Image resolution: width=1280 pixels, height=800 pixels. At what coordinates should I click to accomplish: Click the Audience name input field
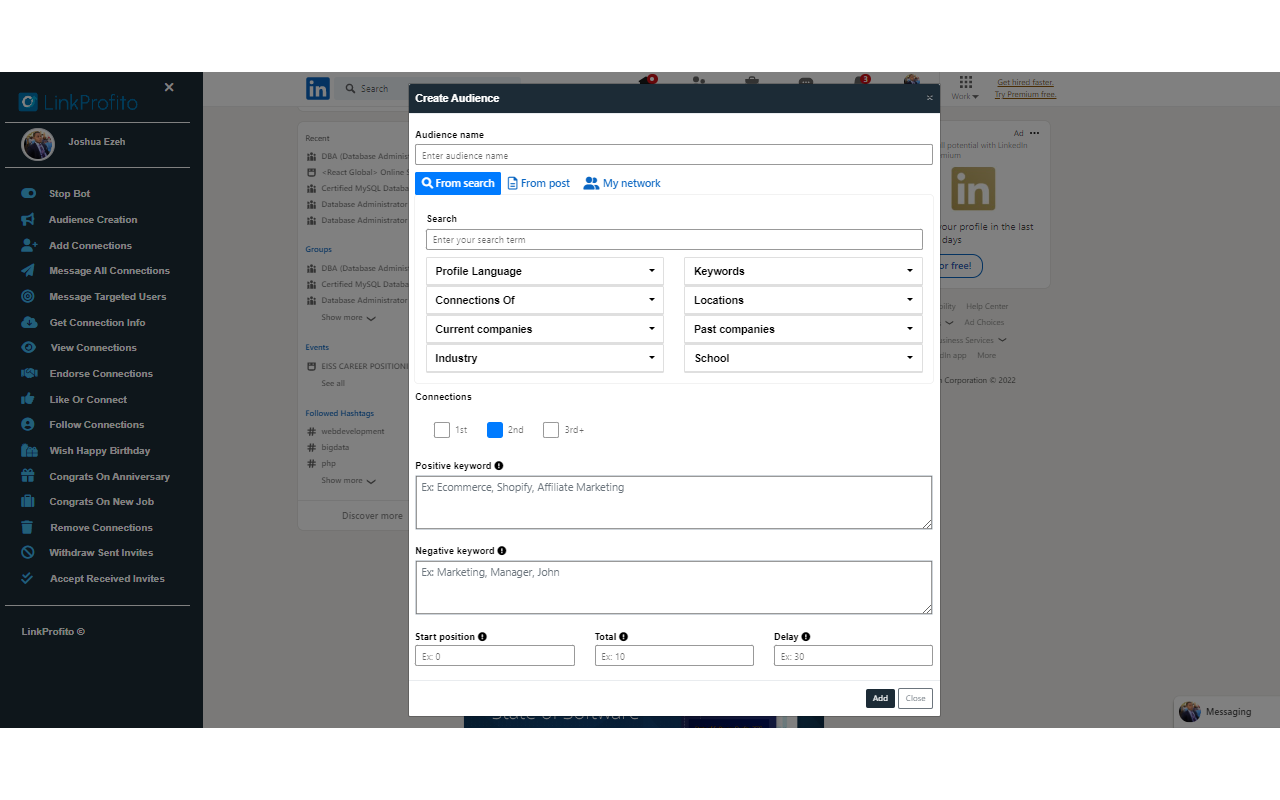pos(674,155)
